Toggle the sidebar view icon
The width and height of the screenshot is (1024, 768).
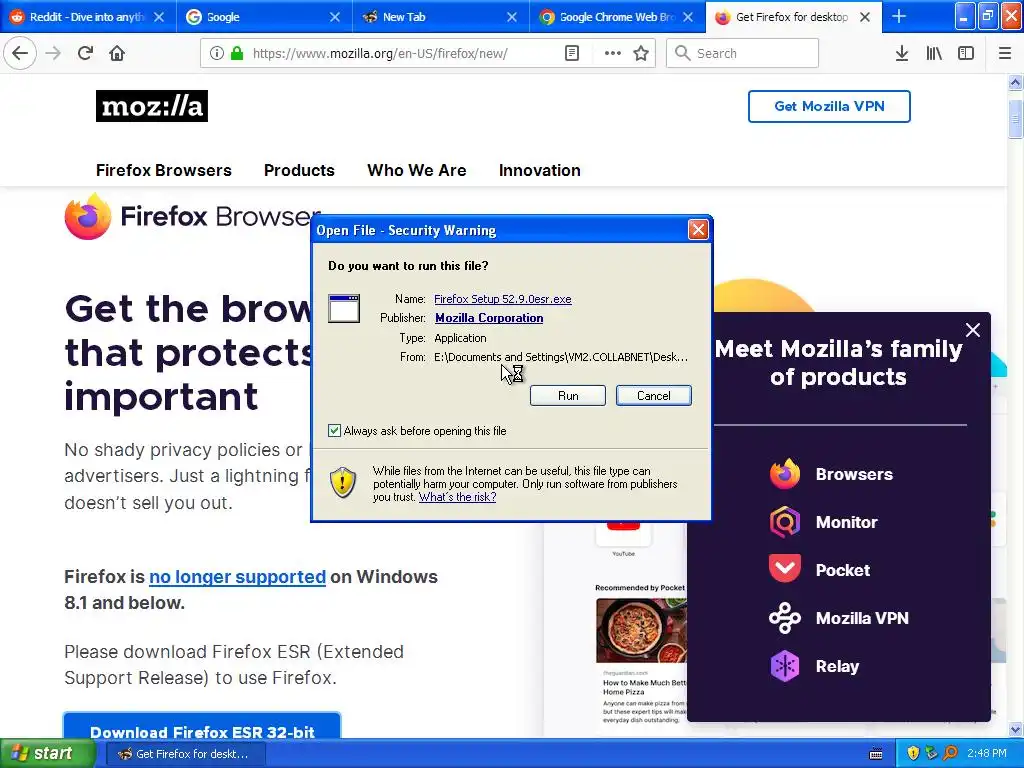(x=966, y=53)
